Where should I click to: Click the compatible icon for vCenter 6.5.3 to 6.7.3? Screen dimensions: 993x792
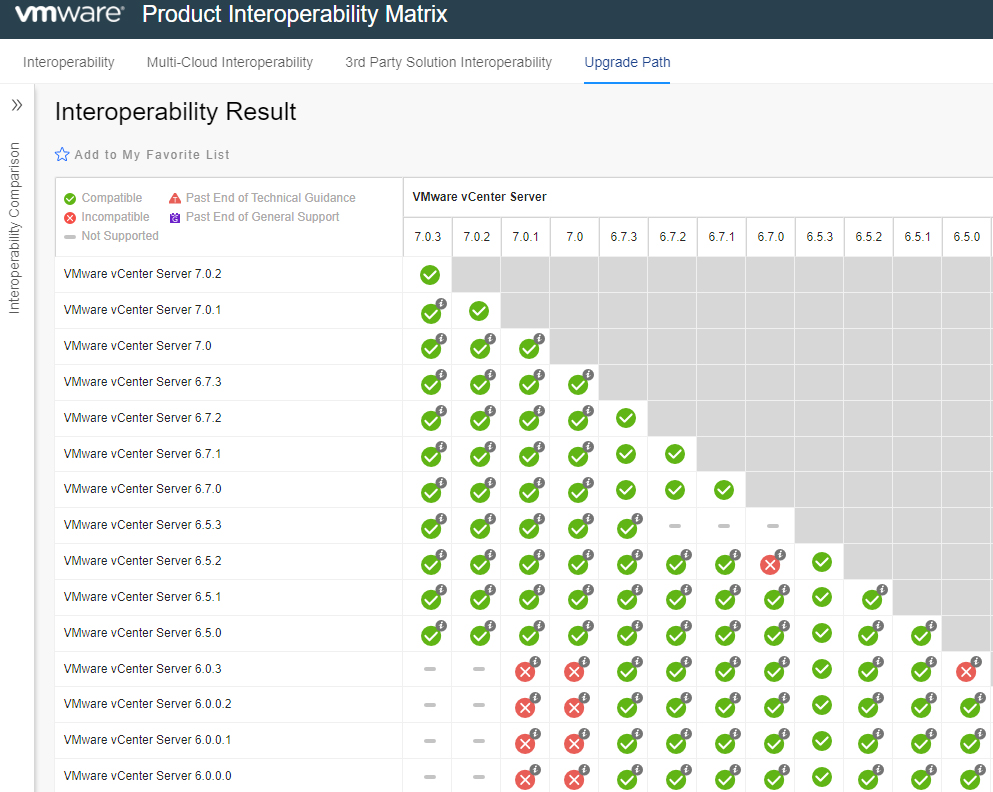click(627, 528)
